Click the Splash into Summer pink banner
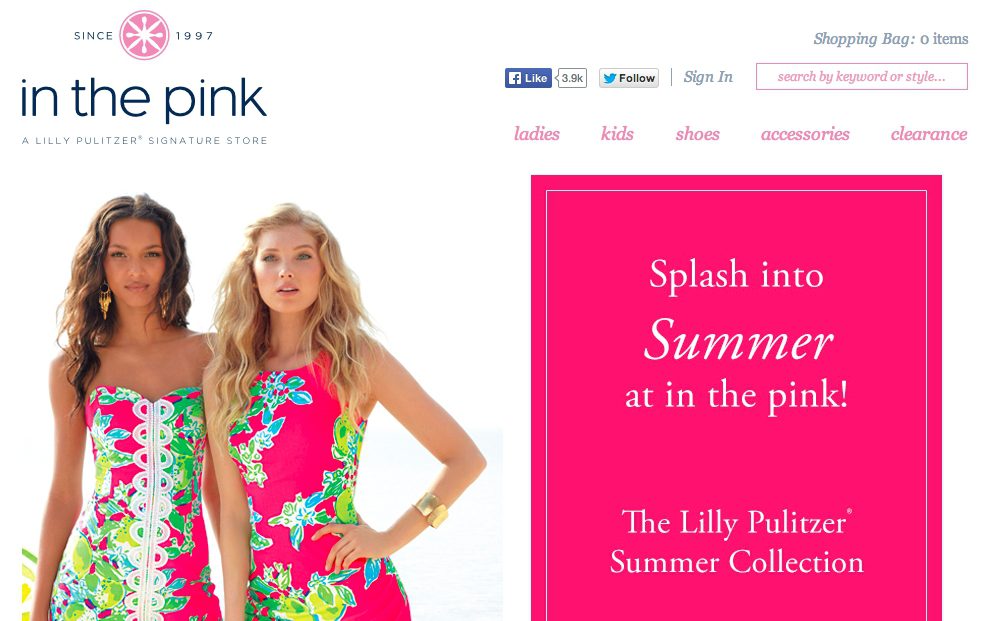990x621 pixels. (736, 398)
